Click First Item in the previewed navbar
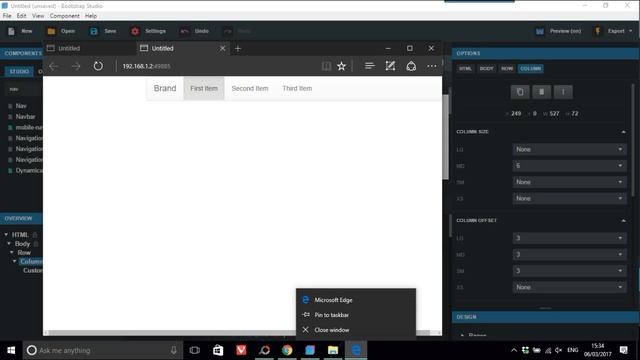This screenshot has width=640, height=360. coord(204,88)
